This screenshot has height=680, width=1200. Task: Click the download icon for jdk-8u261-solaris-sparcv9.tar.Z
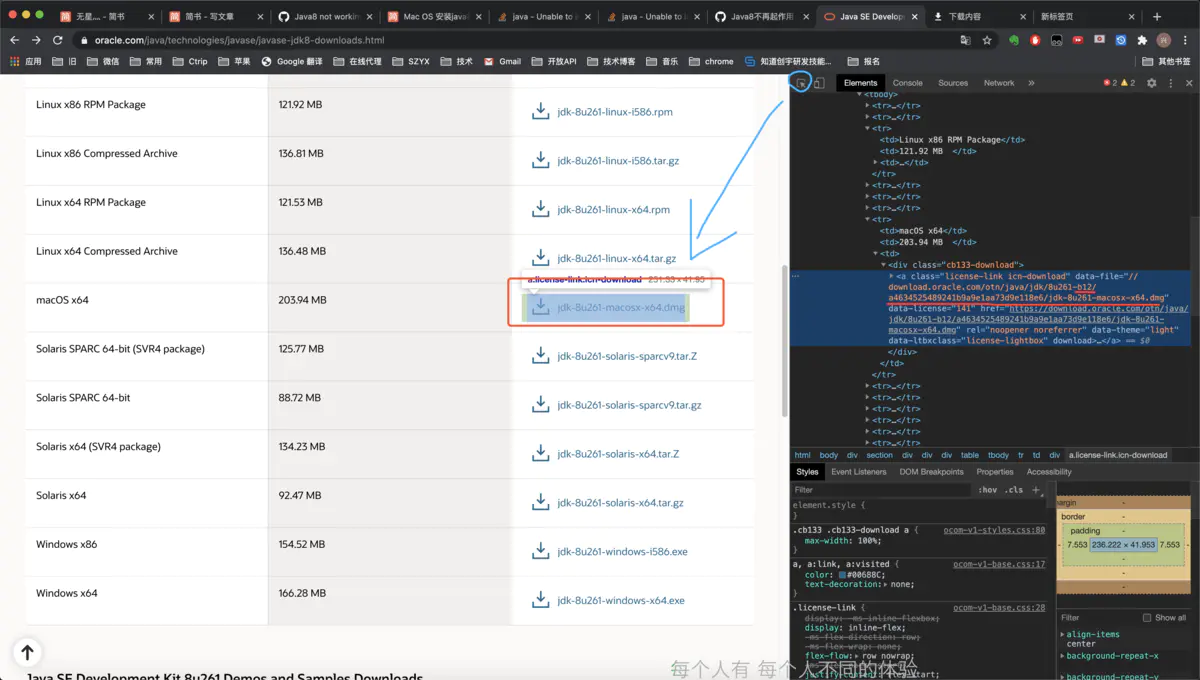(x=541, y=356)
